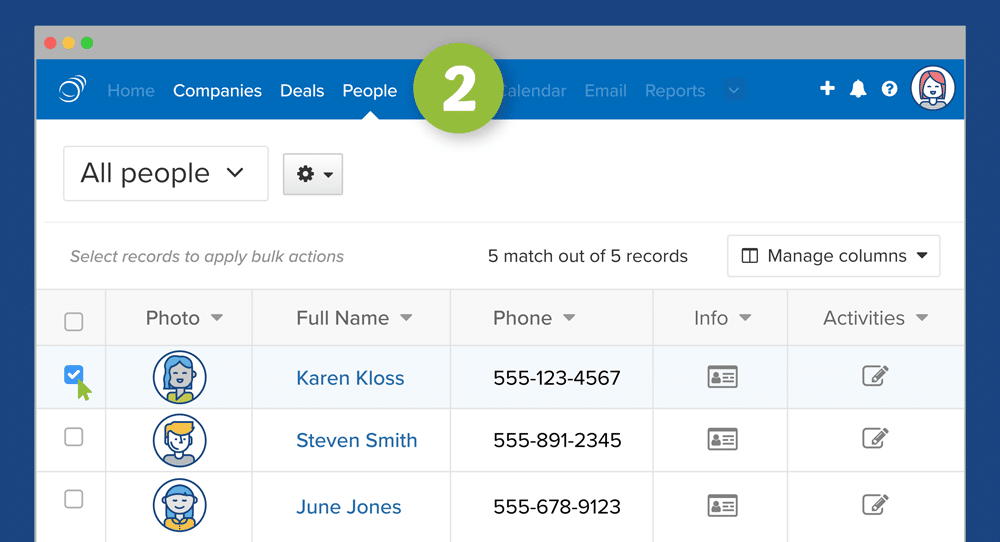Open Steven Smith info card icon
The width and height of the screenshot is (1000, 542).
[722, 439]
